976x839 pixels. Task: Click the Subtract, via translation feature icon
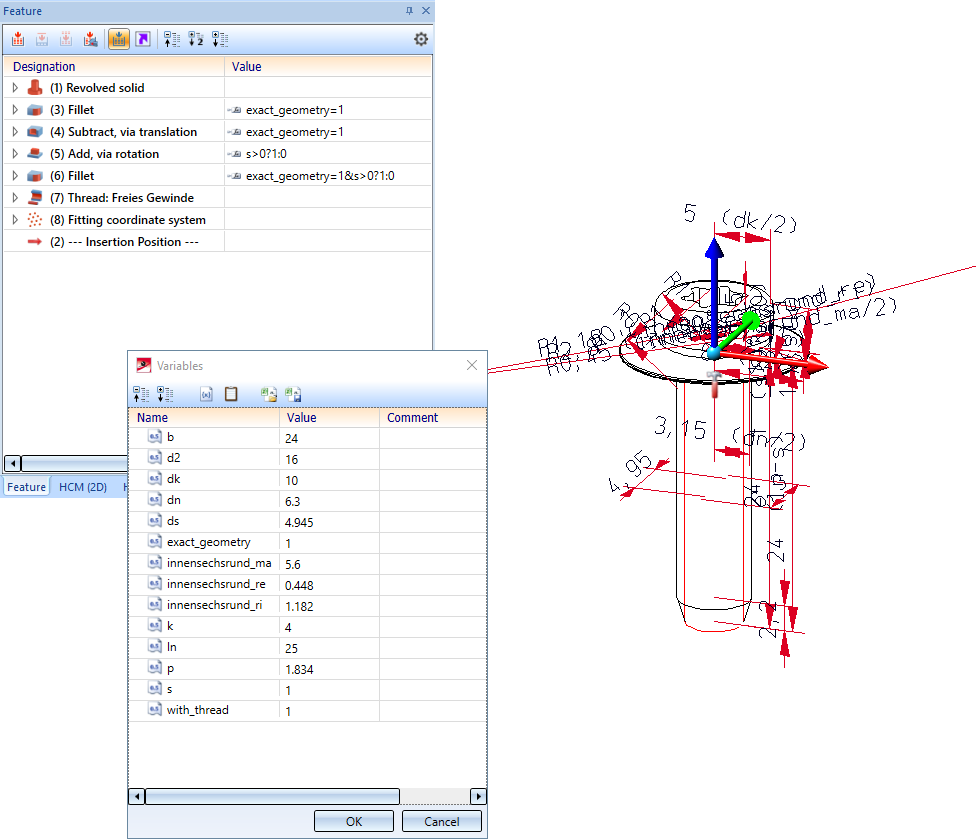[x=35, y=132]
